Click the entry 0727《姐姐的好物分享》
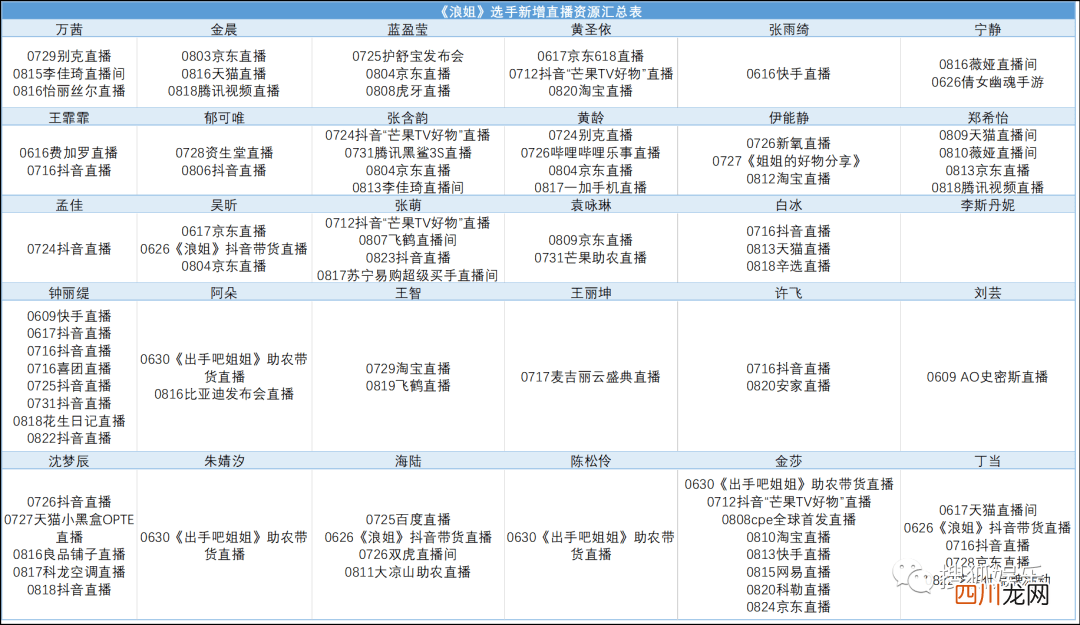Viewport: 1080px width, 625px height. point(789,161)
